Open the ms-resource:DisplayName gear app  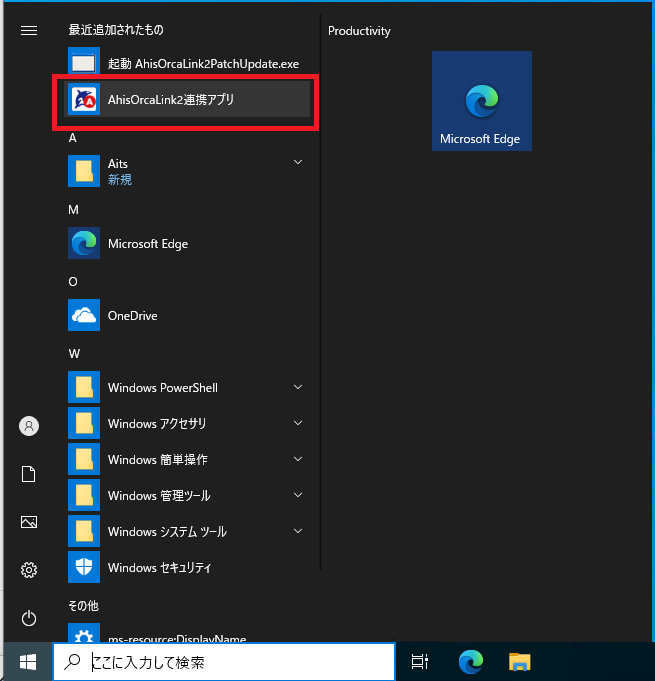click(x=84, y=633)
